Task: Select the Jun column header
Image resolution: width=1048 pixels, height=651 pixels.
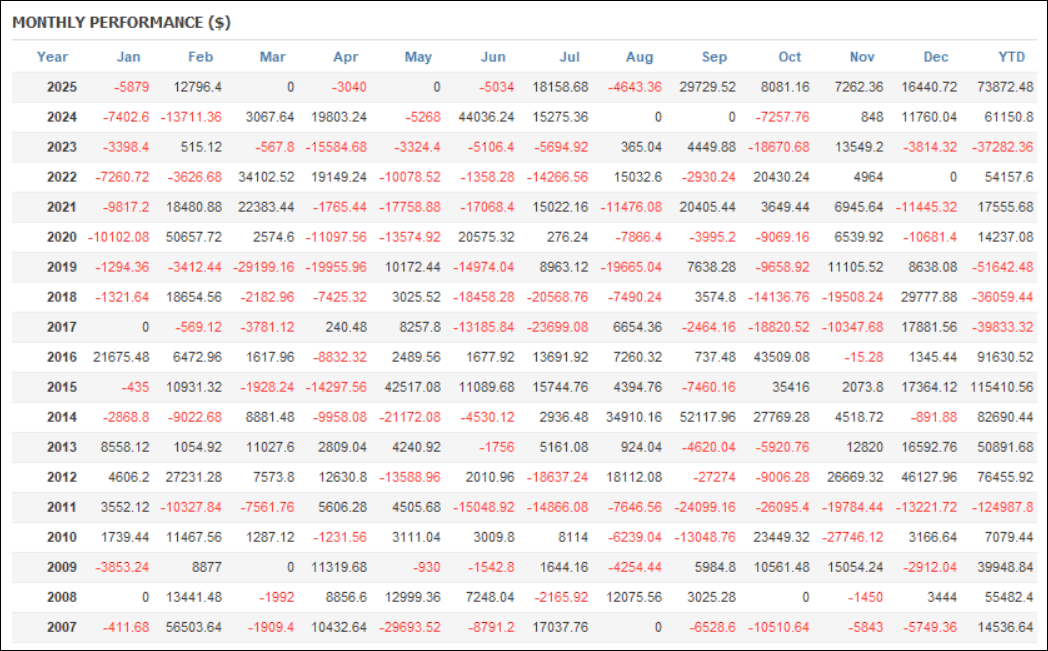Action: [x=493, y=57]
